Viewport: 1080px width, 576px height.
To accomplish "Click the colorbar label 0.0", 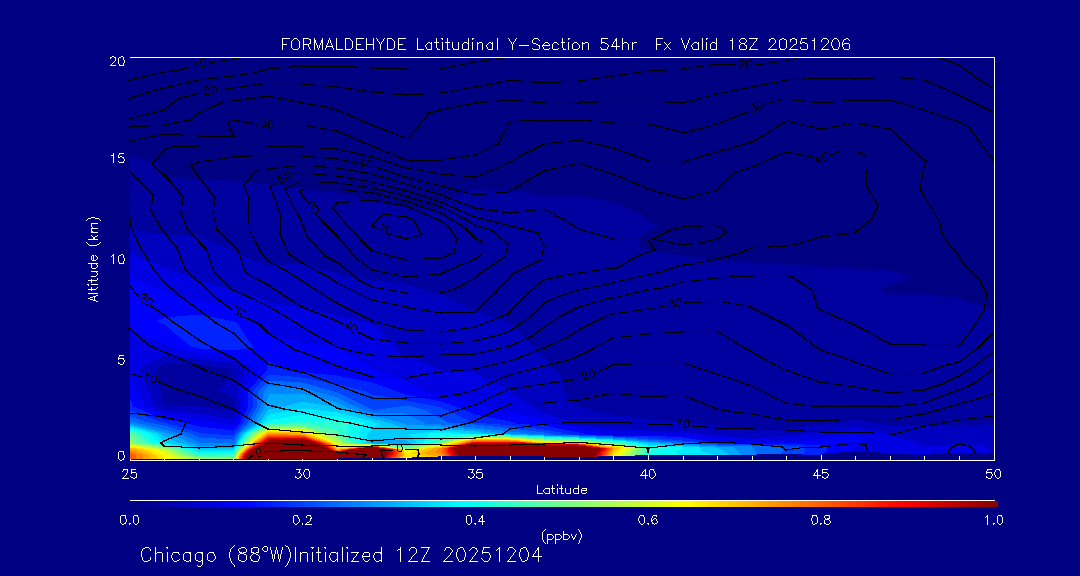I will pyautogui.click(x=129, y=521).
